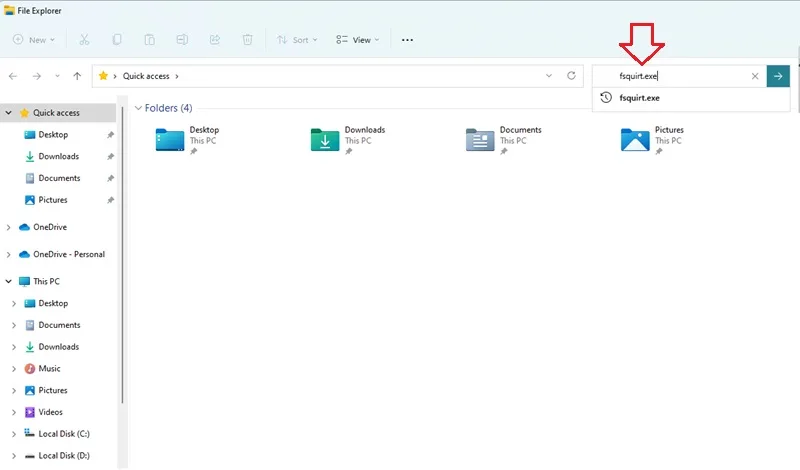Click the Share icon in toolbar
The width and height of the screenshot is (800, 470).
pyautogui.click(x=215, y=40)
